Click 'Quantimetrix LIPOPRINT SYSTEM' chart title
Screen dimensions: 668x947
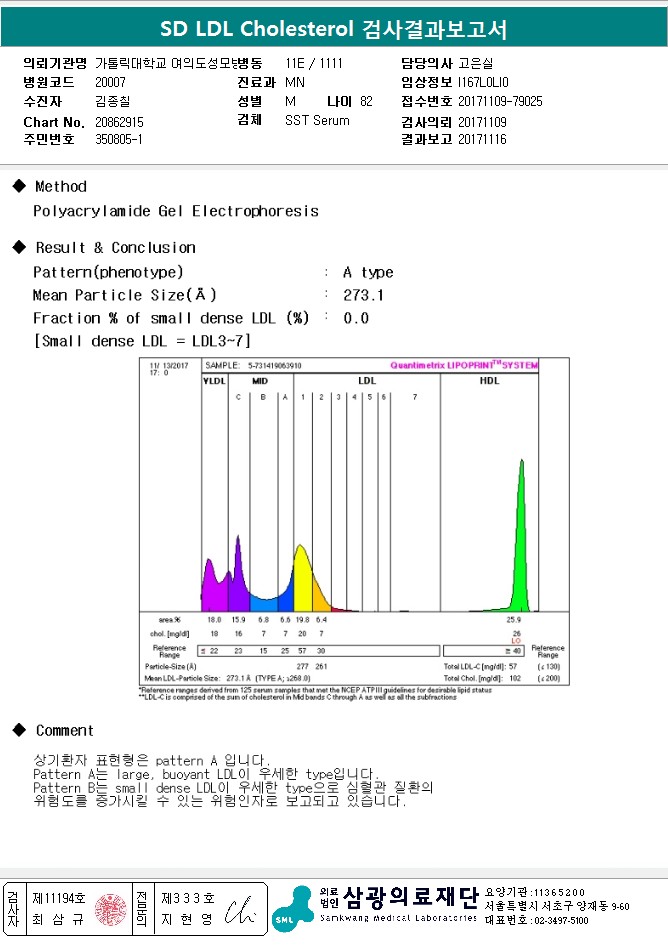(464, 365)
